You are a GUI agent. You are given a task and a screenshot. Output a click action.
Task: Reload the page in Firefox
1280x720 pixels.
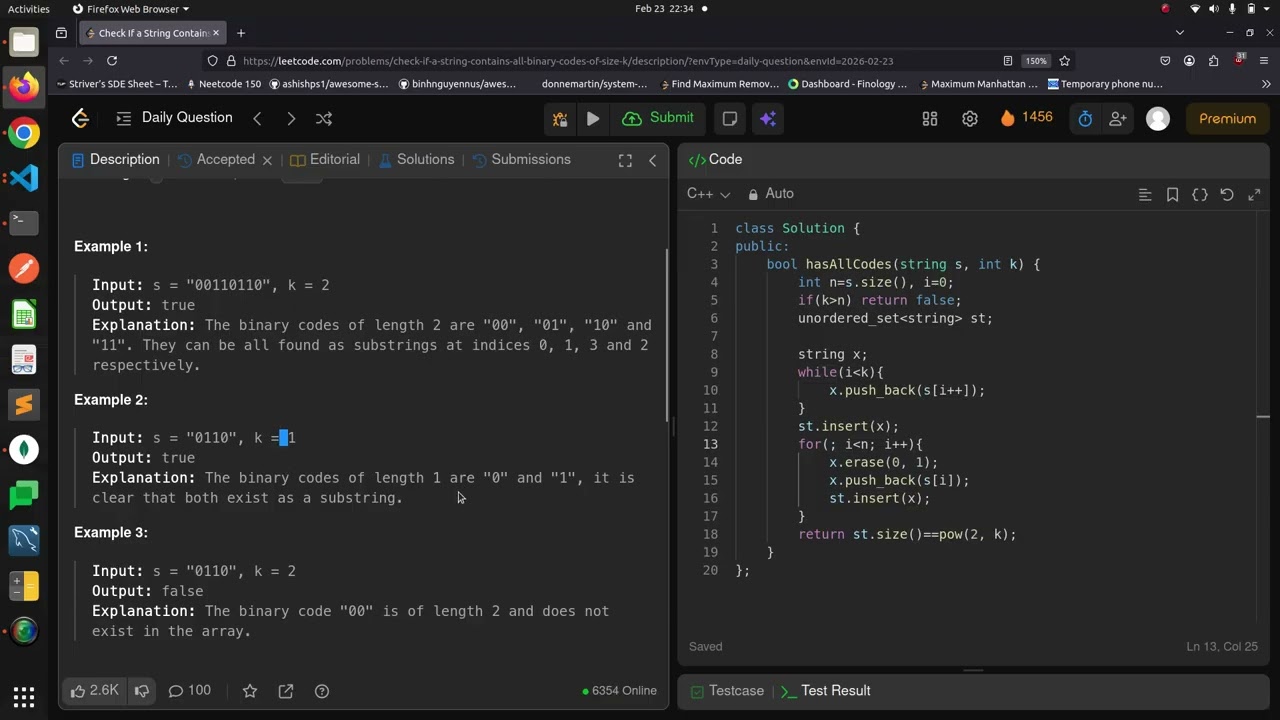pos(112,61)
